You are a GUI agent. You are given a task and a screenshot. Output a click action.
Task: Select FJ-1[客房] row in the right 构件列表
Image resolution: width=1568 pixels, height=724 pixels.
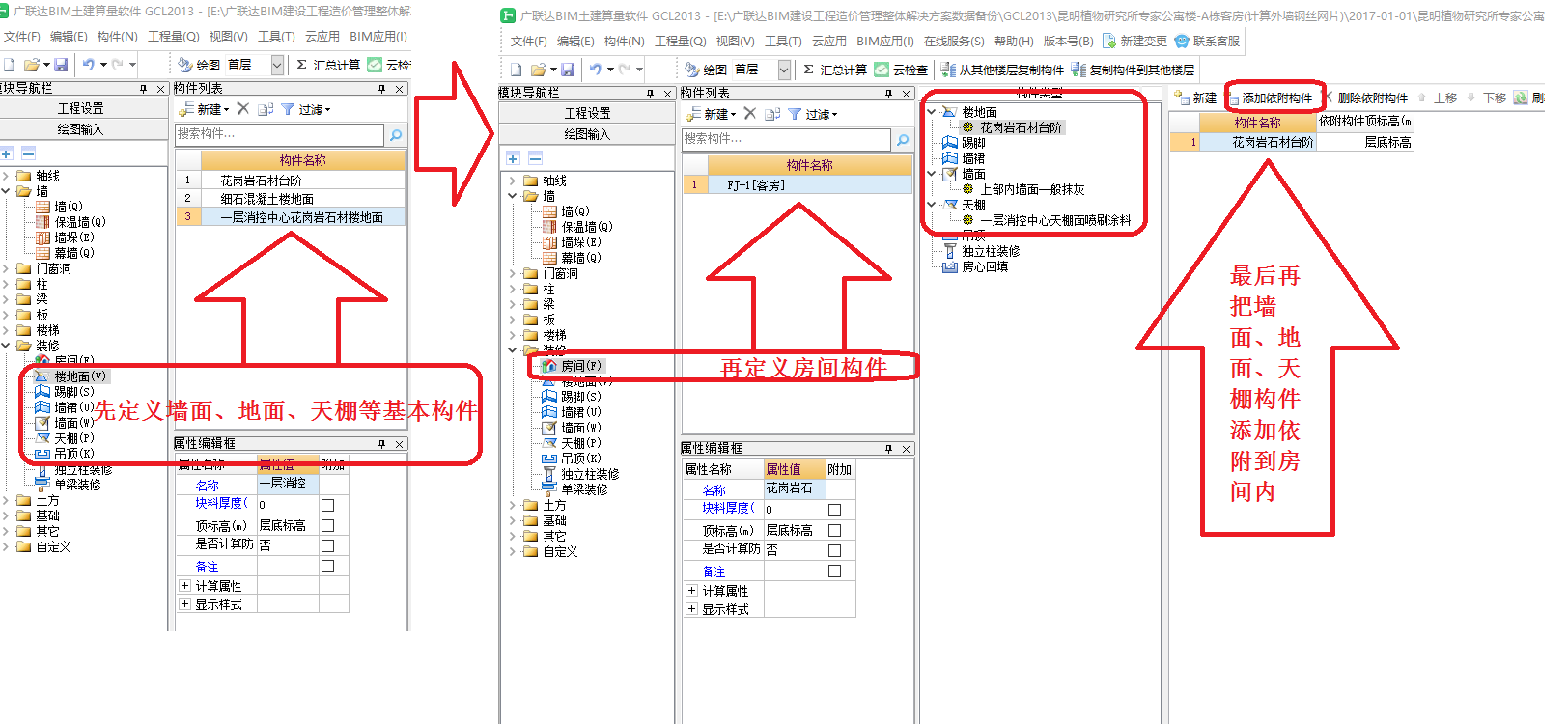click(x=798, y=185)
